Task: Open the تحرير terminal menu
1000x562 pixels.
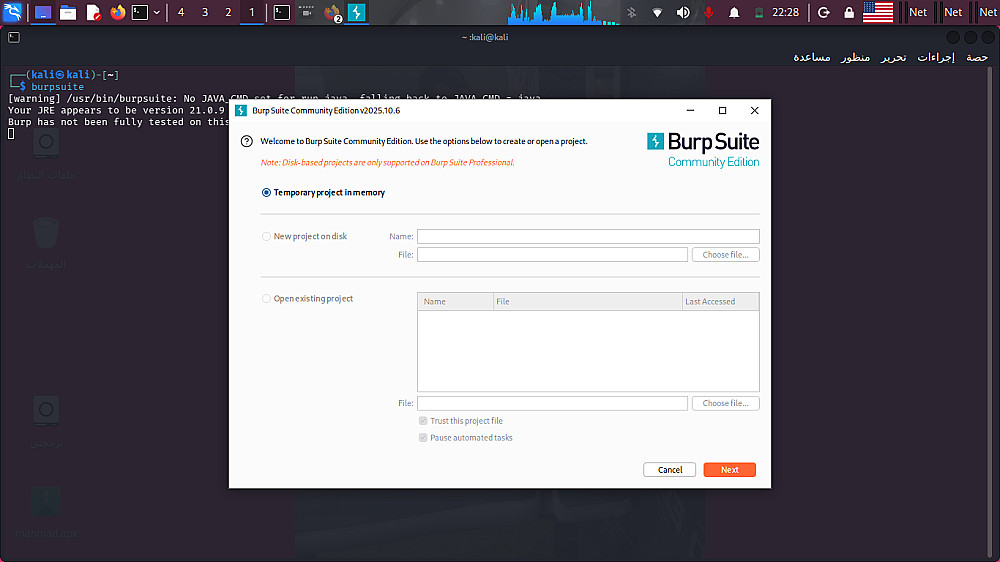Action: [x=893, y=57]
